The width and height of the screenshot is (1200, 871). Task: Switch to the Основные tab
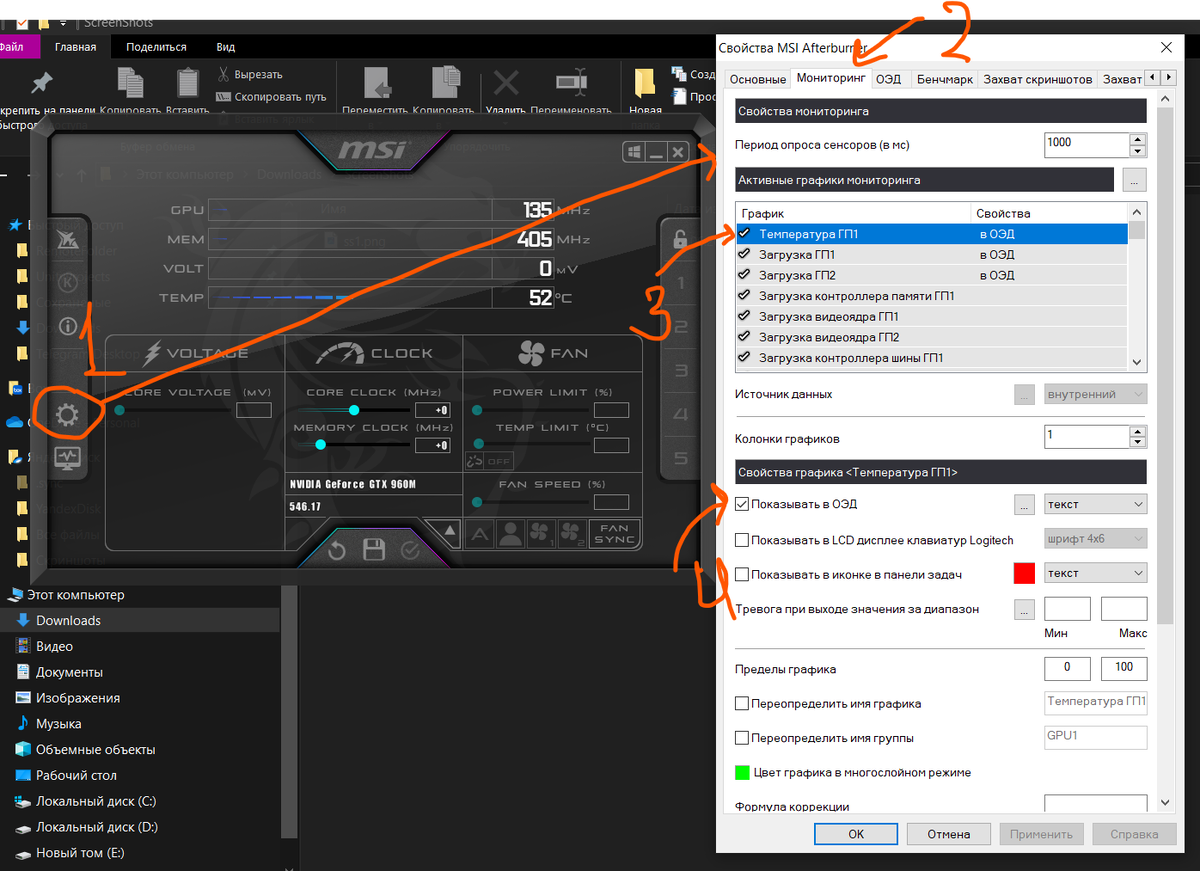pyautogui.click(x=757, y=79)
